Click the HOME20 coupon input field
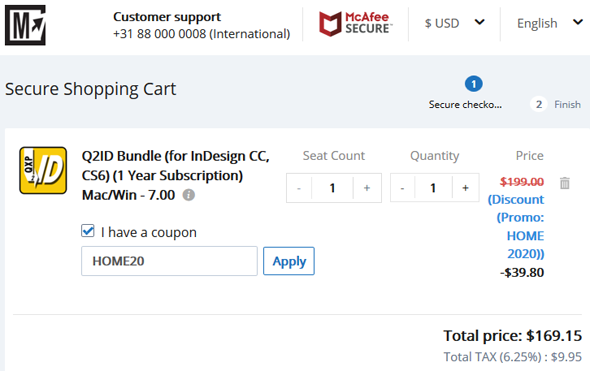 [x=169, y=261]
